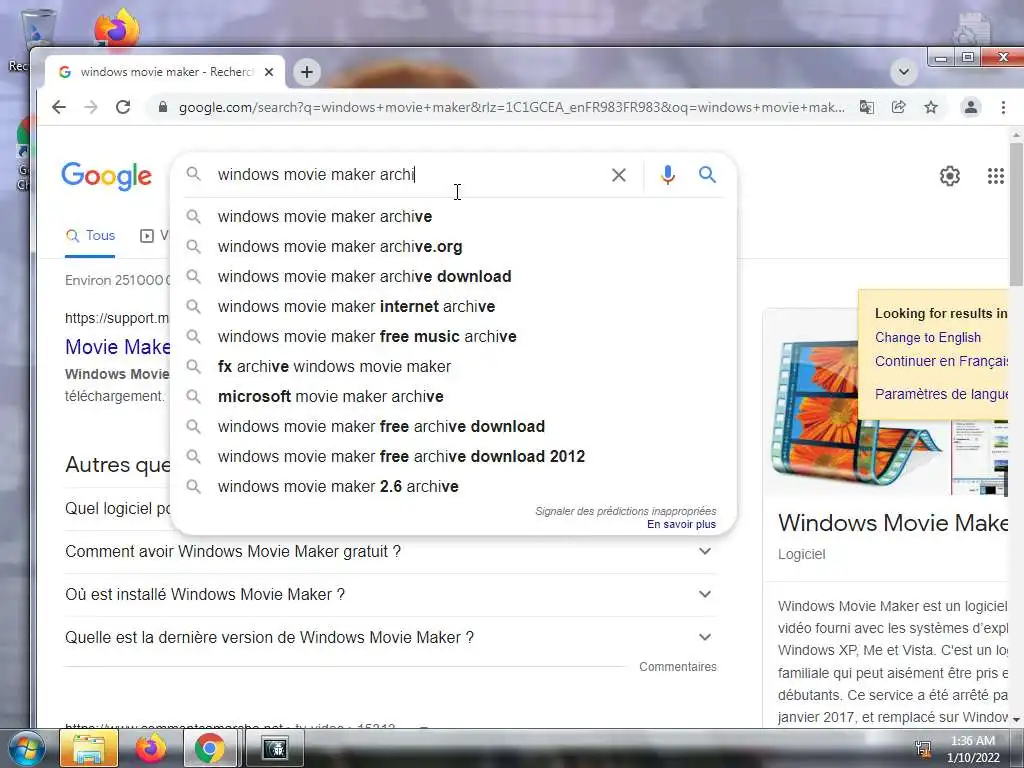This screenshot has height=768, width=1024.
Task: Click the padlock site info icon
Action: tap(163, 107)
